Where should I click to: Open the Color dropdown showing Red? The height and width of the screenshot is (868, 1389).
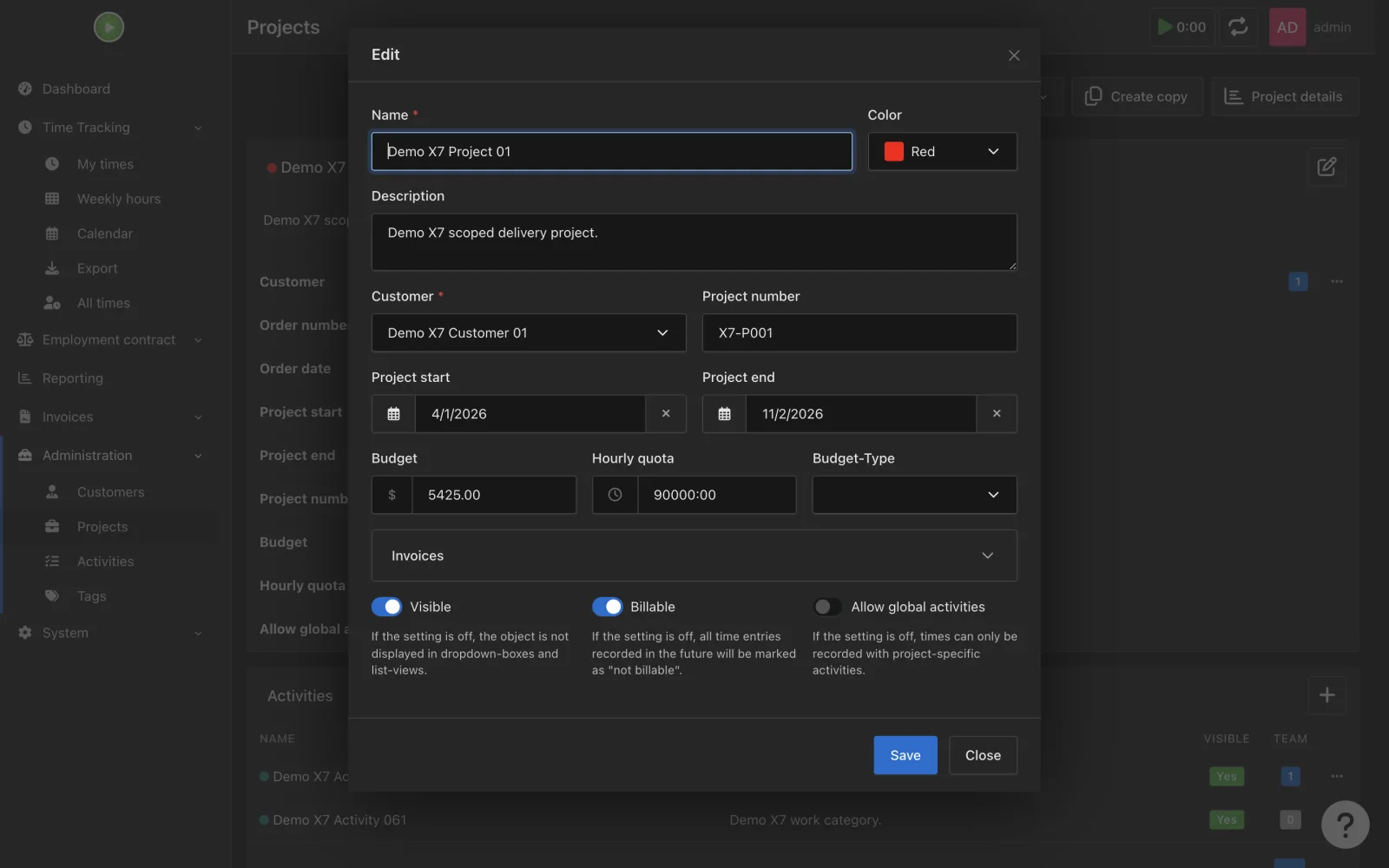942,151
